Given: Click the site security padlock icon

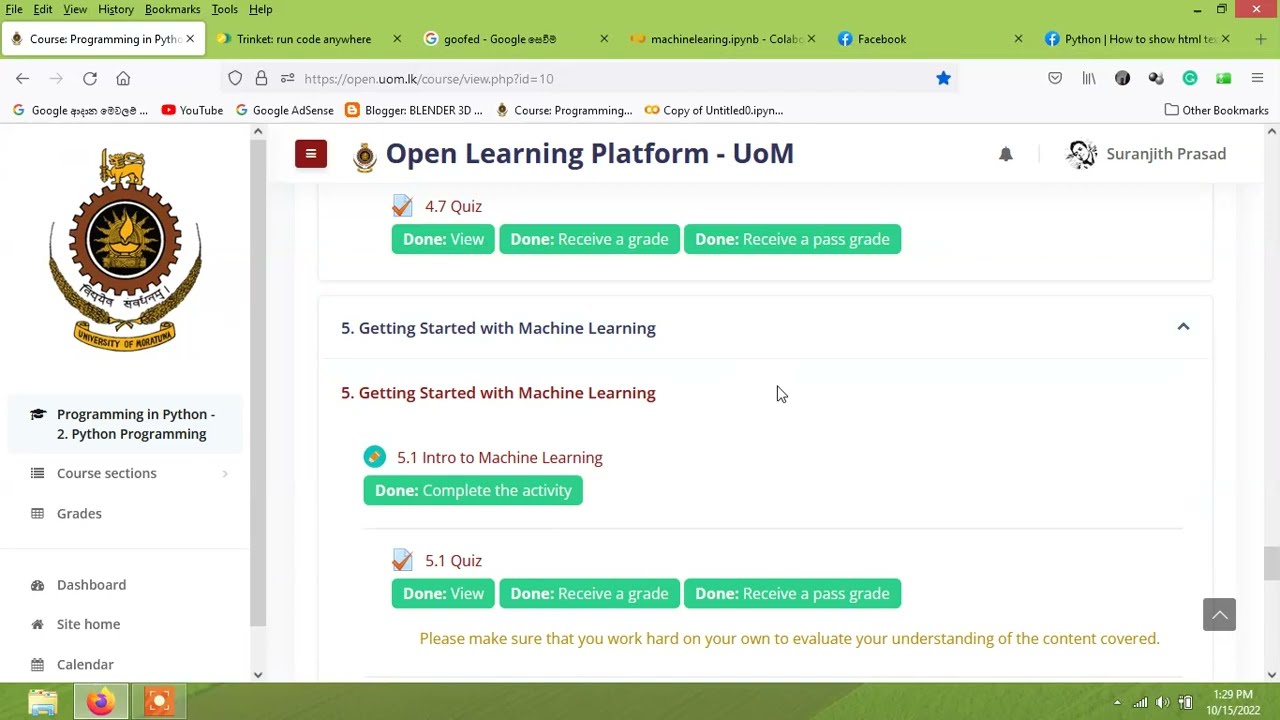Looking at the screenshot, I should [x=261, y=78].
